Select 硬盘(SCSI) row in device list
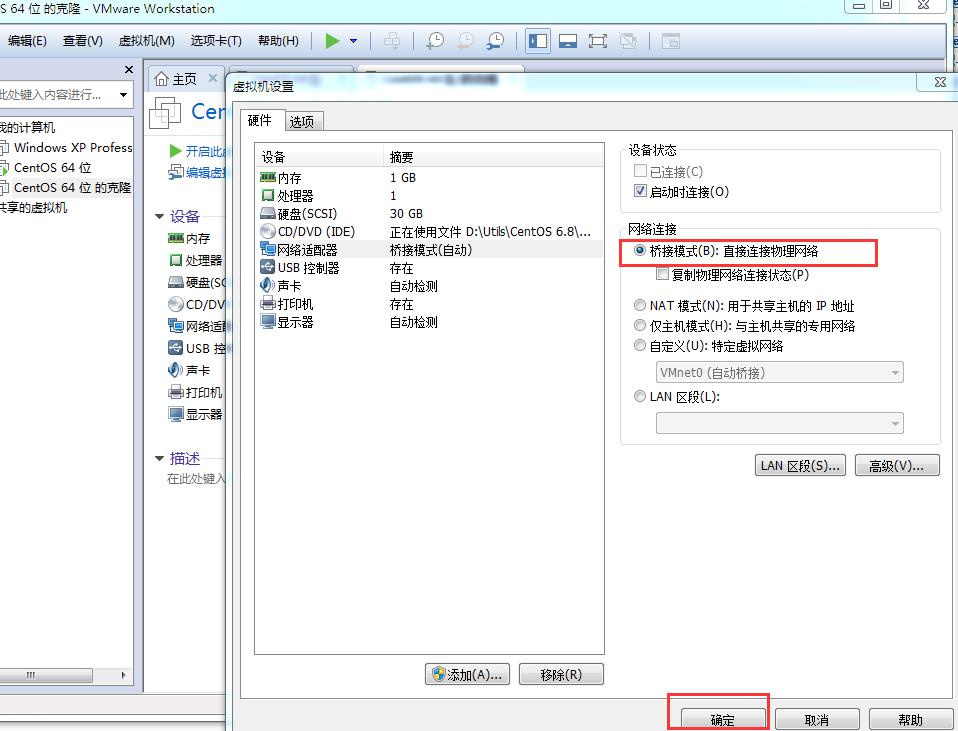Image resolution: width=958 pixels, height=731 pixels. point(429,213)
